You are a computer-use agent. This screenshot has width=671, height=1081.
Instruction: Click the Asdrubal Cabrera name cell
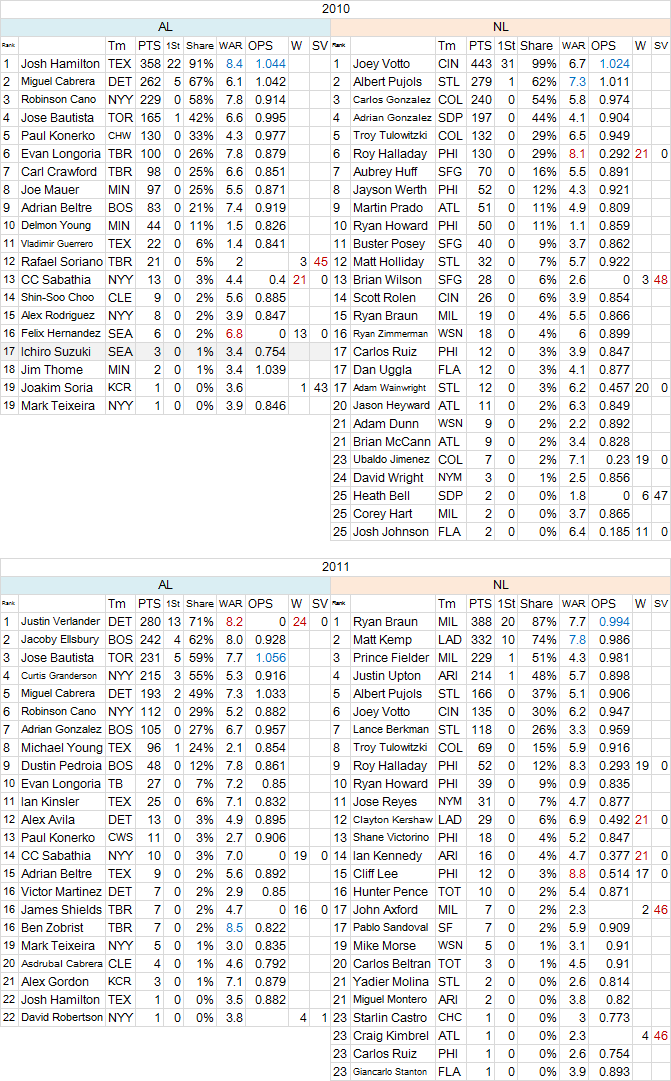coord(61,963)
